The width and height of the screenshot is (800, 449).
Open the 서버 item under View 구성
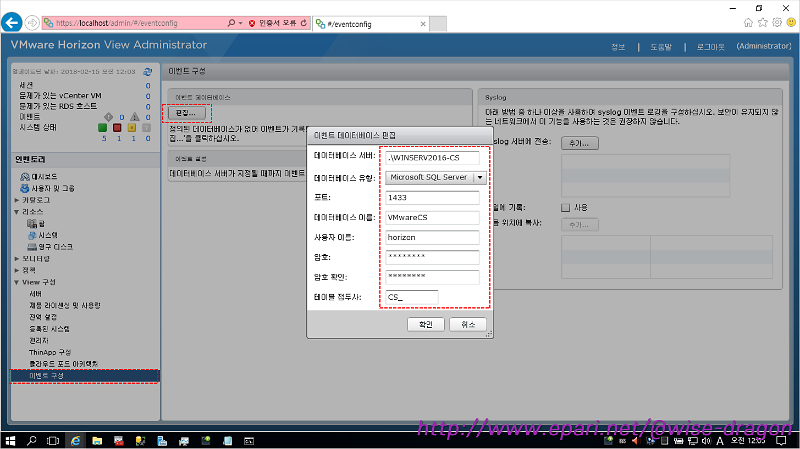[x=35, y=294]
